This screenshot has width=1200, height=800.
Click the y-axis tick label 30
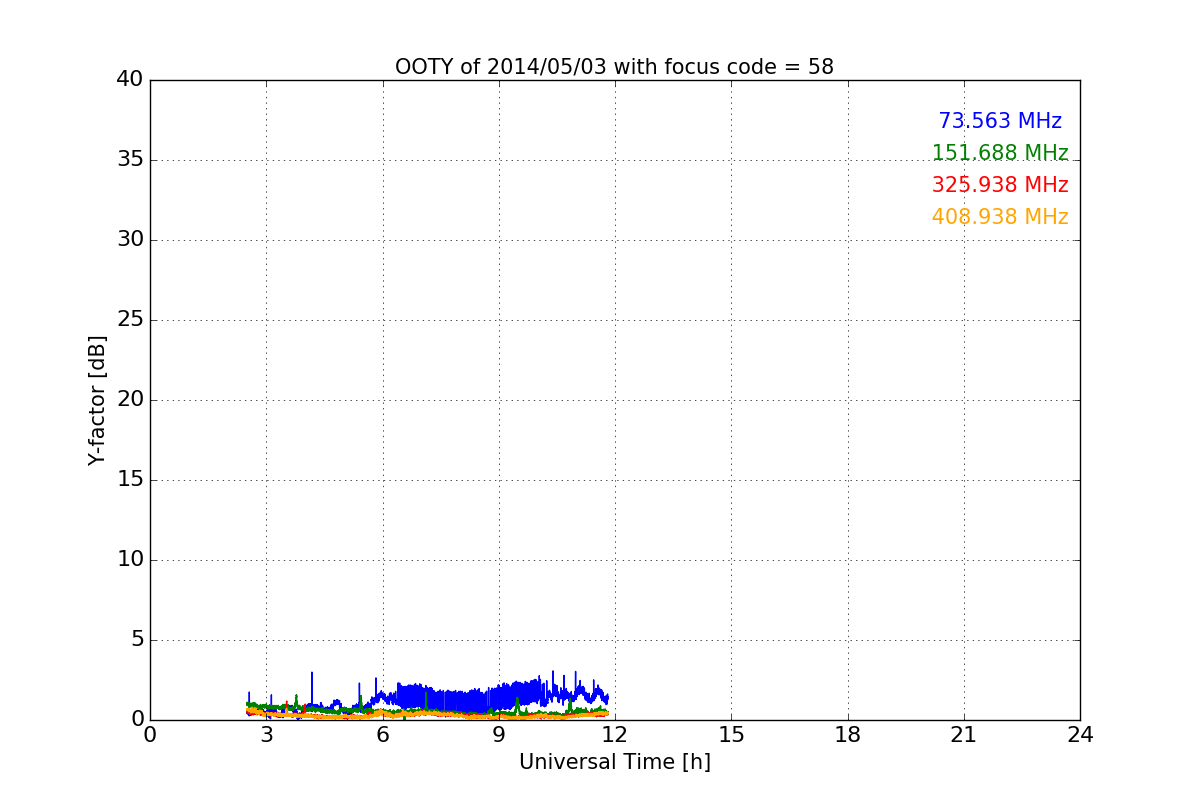pyautogui.click(x=129, y=240)
